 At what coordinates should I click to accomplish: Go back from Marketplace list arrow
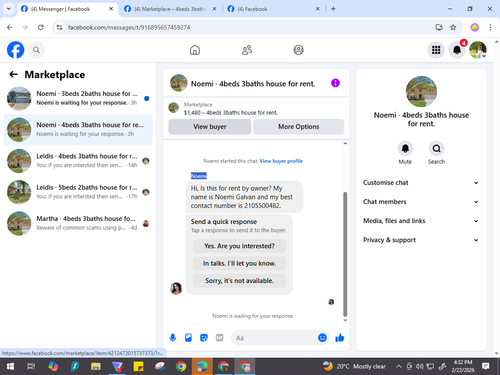click(x=13, y=74)
